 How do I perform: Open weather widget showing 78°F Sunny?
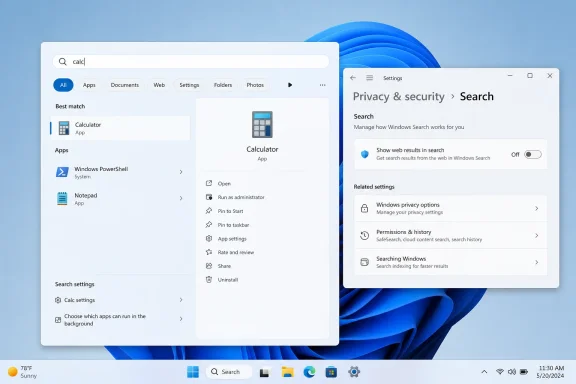click(23, 372)
